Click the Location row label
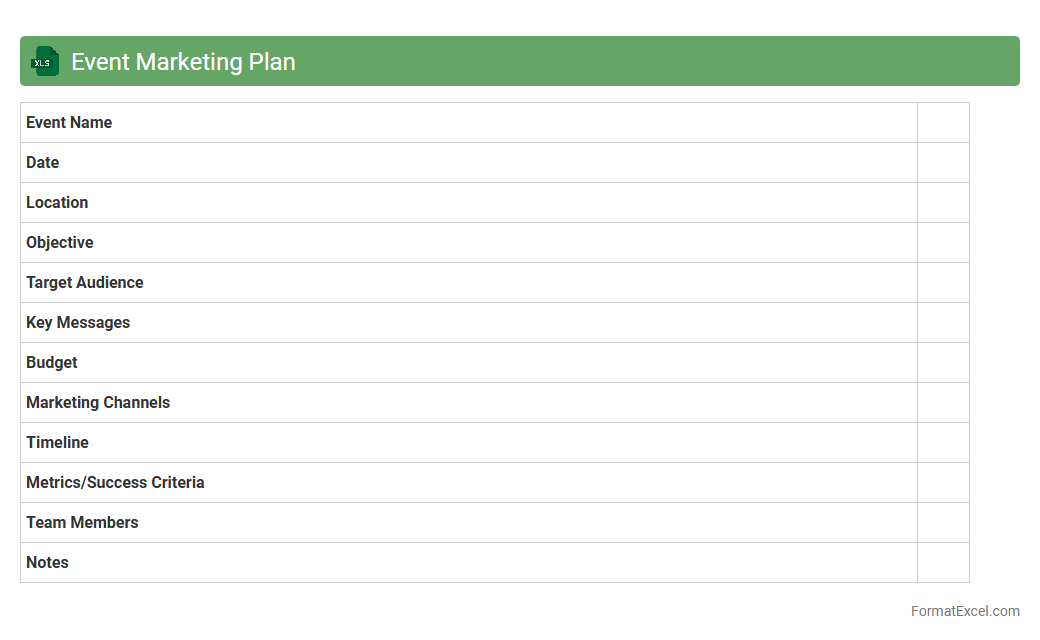The image size is (1040, 640). click(57, 203)
